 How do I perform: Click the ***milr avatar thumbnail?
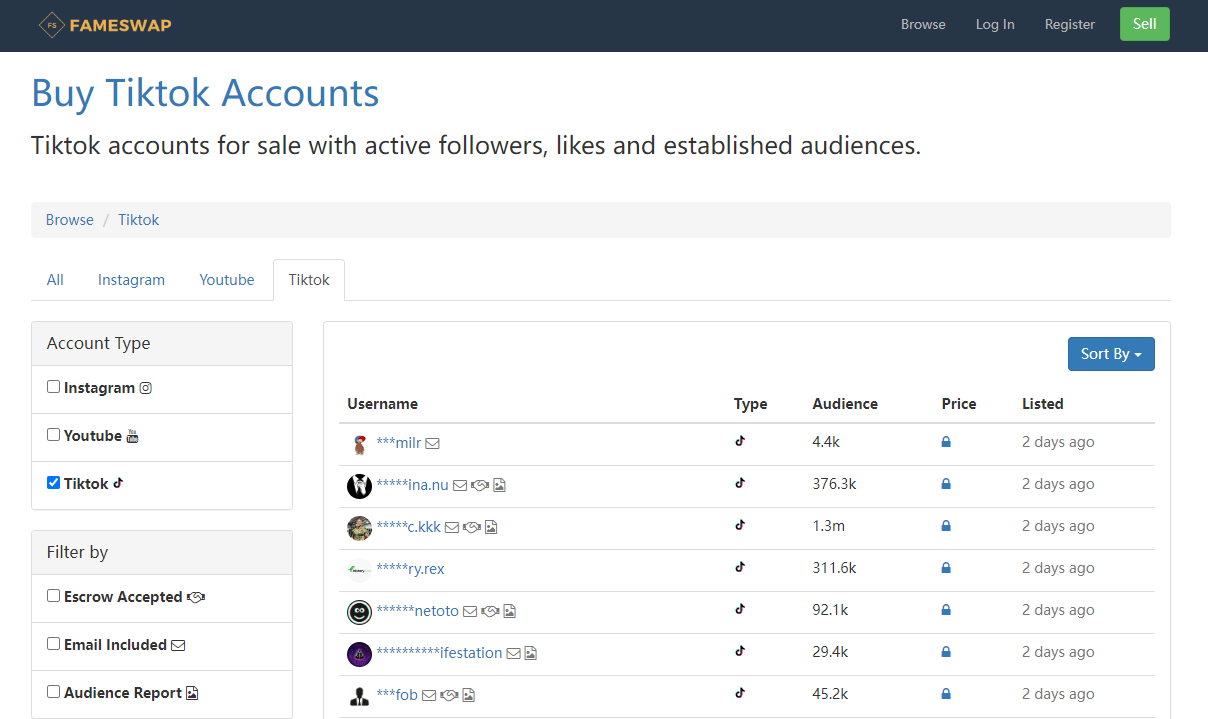tap(359, 444)
